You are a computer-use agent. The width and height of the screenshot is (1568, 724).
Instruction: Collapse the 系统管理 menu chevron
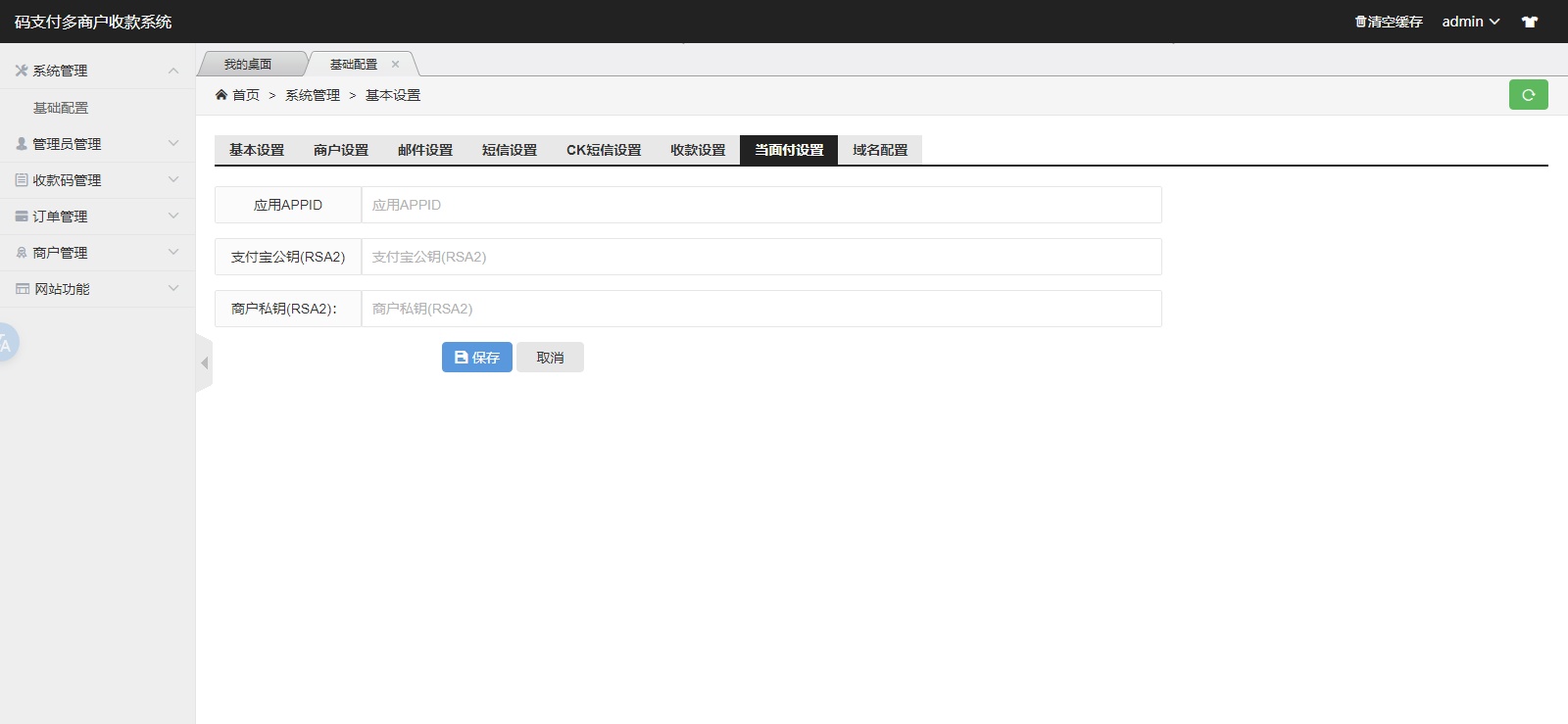(x=173, y=71)
